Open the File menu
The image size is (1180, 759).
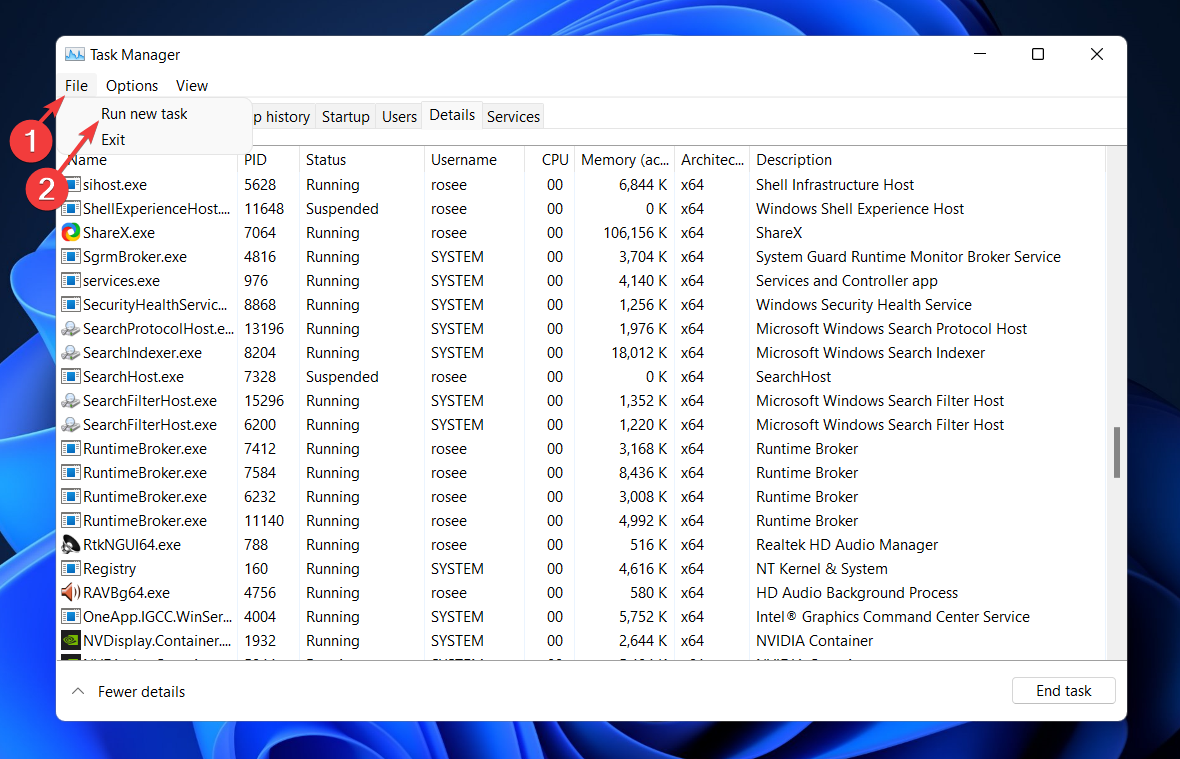pyautogui.click(x=76, y=86)
